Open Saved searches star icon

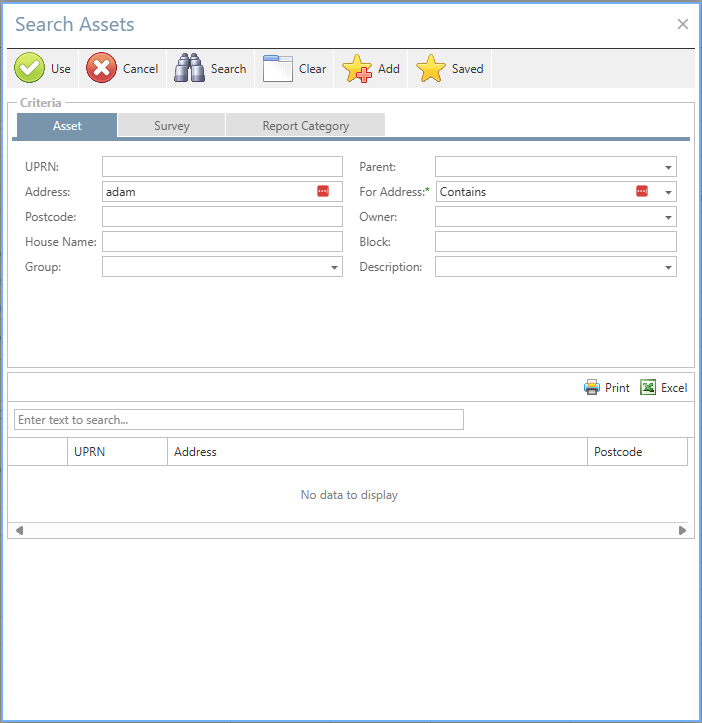pyautogui.click(x=431, y=69)
